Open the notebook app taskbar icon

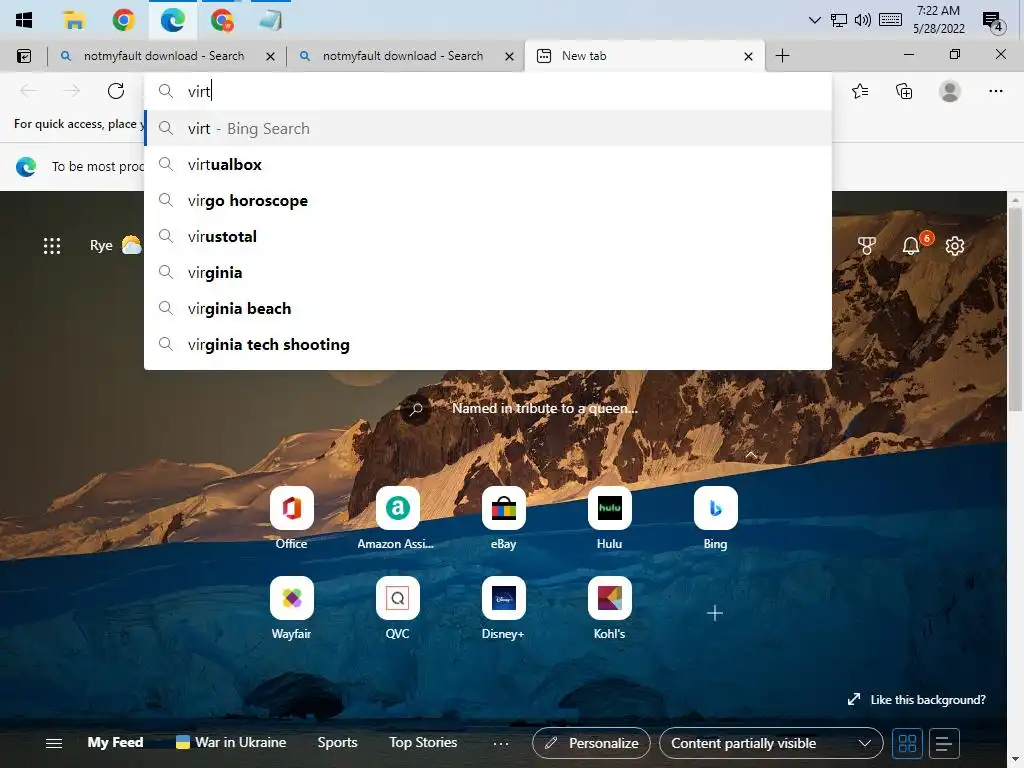(270, 20)
